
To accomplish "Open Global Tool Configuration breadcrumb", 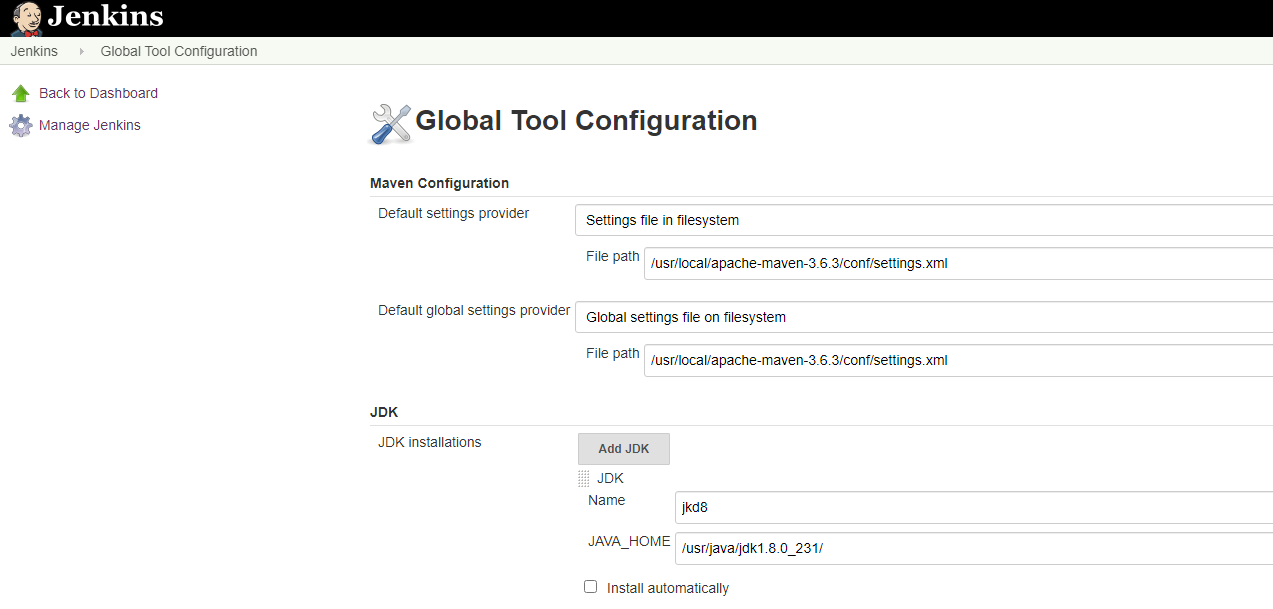I will [179, 51].
